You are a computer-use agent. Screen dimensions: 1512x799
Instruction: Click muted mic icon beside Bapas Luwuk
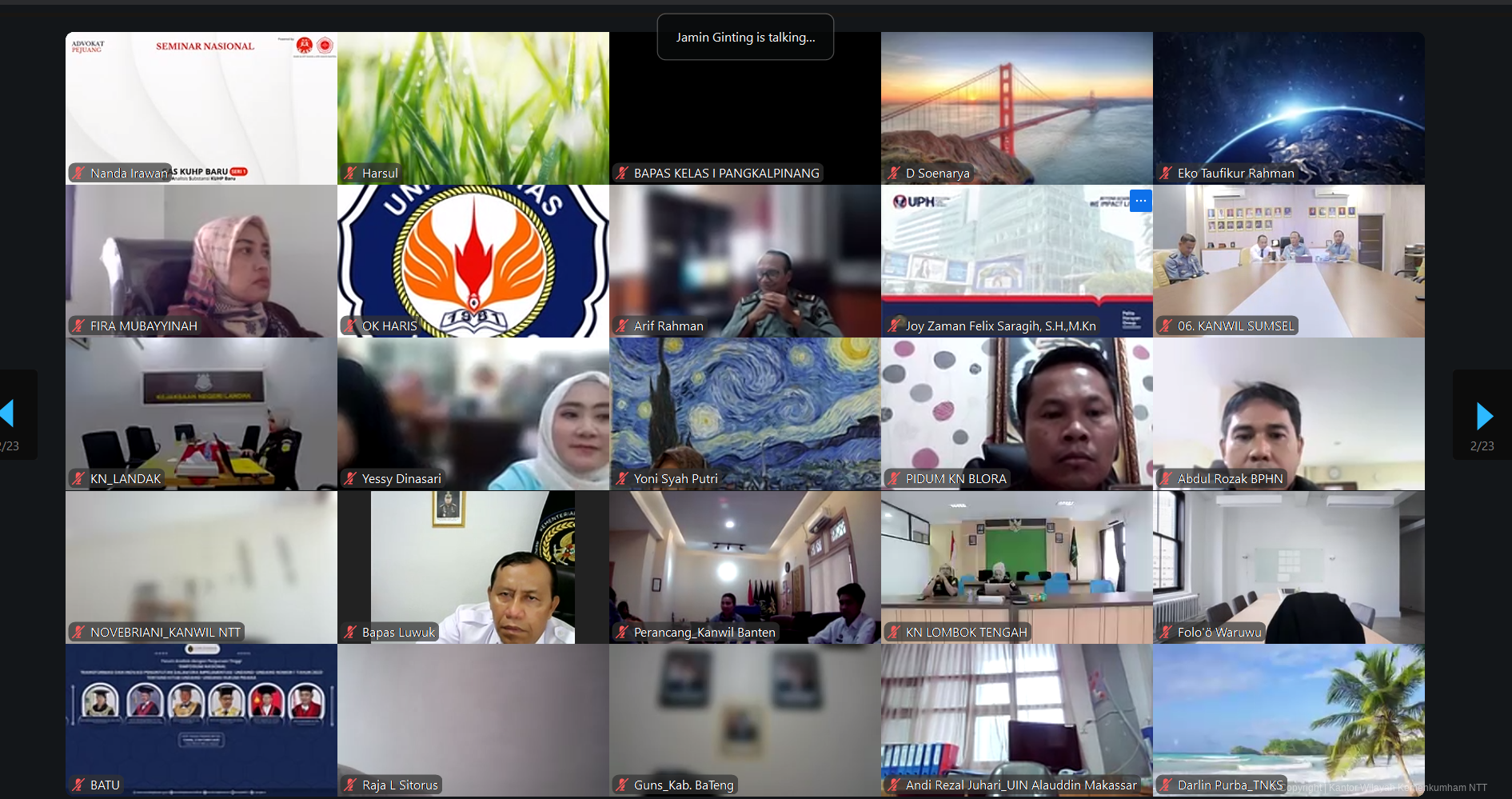[350, 633]
